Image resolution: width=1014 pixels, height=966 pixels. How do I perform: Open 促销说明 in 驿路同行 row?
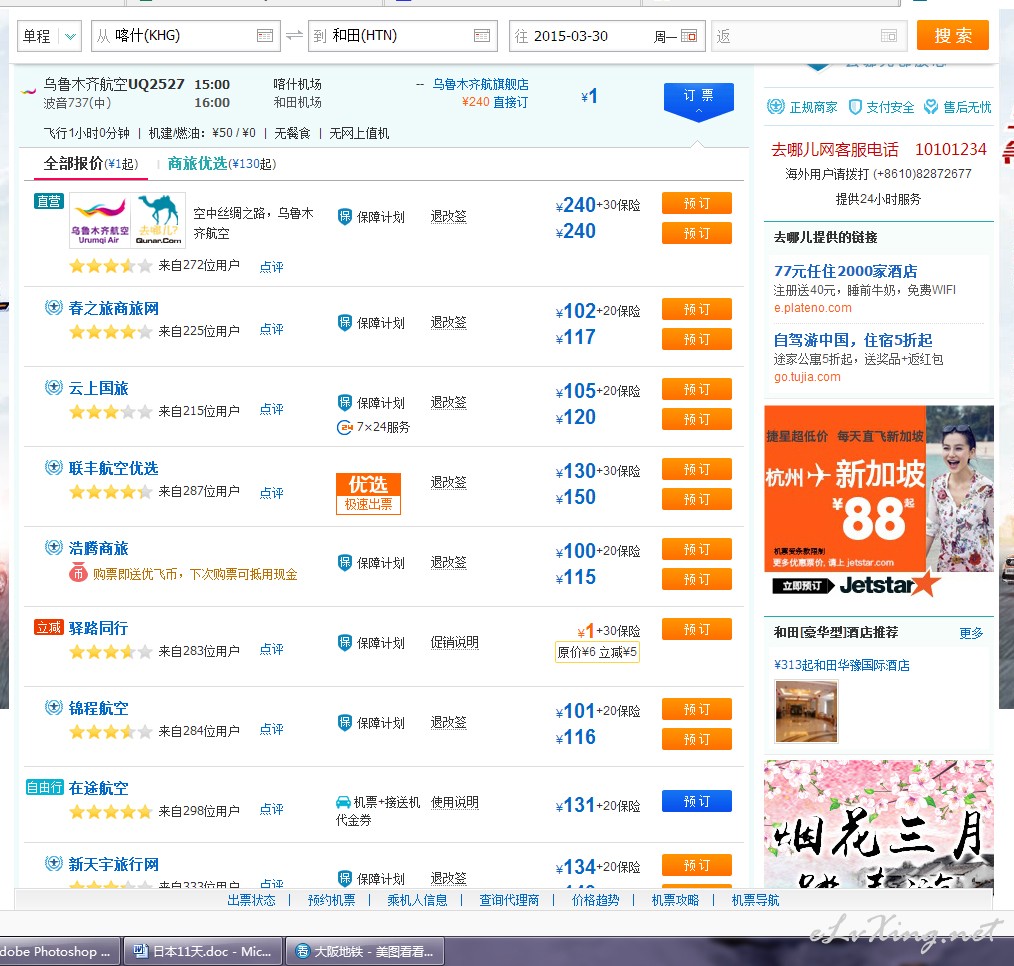tap(455, 642)
